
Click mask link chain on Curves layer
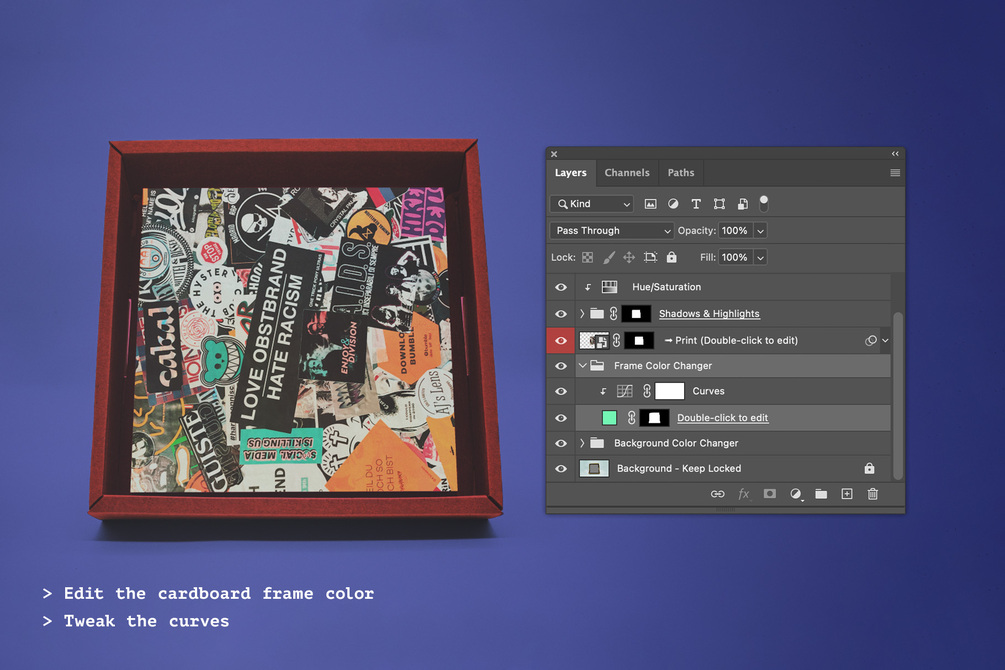click(646, 390)
